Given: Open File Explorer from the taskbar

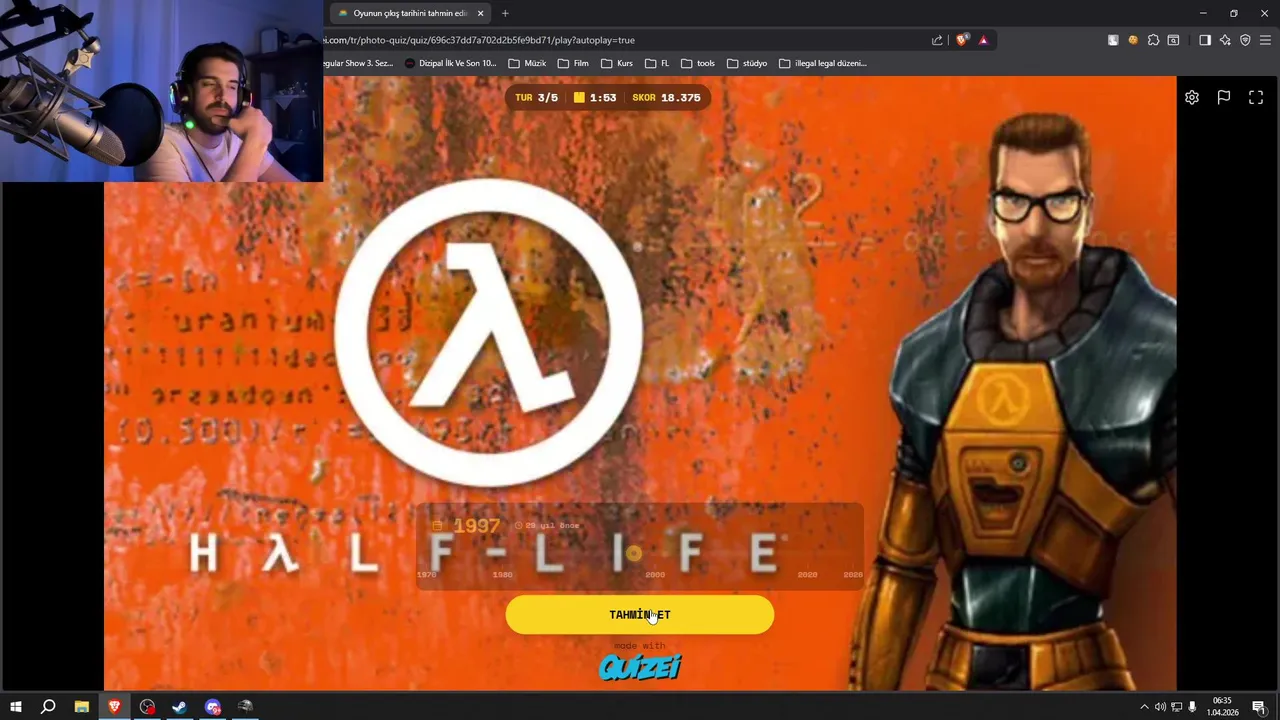Looking at the screenshot, I should coord(81,707).
